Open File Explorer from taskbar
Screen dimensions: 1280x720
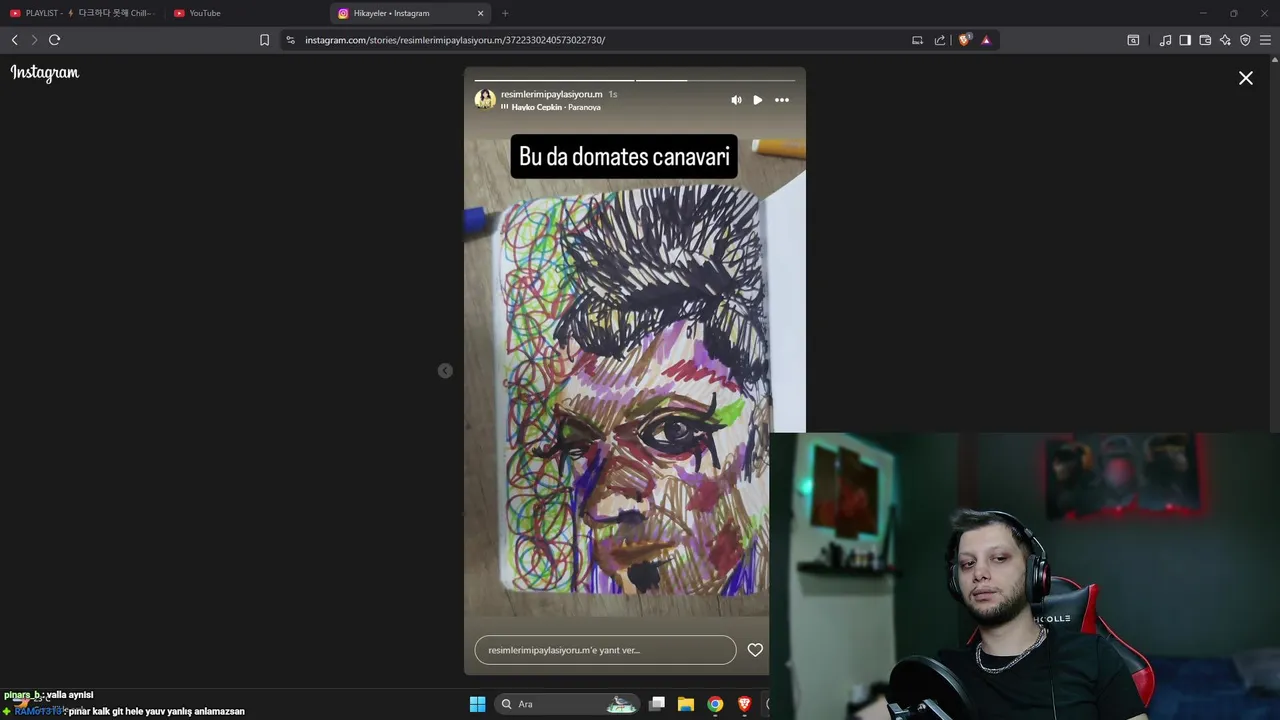tap(686, 704)
